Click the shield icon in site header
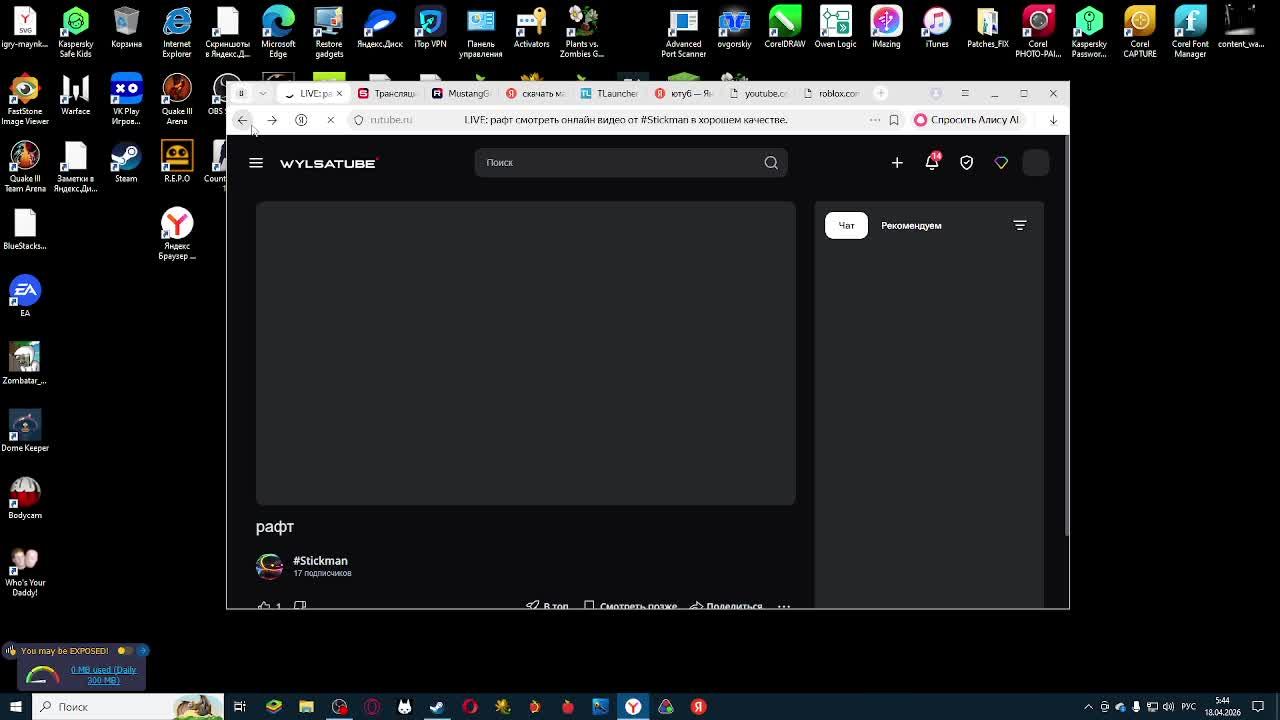Image resolution: width=1280 pixels, height=720 pixels. 966,163
